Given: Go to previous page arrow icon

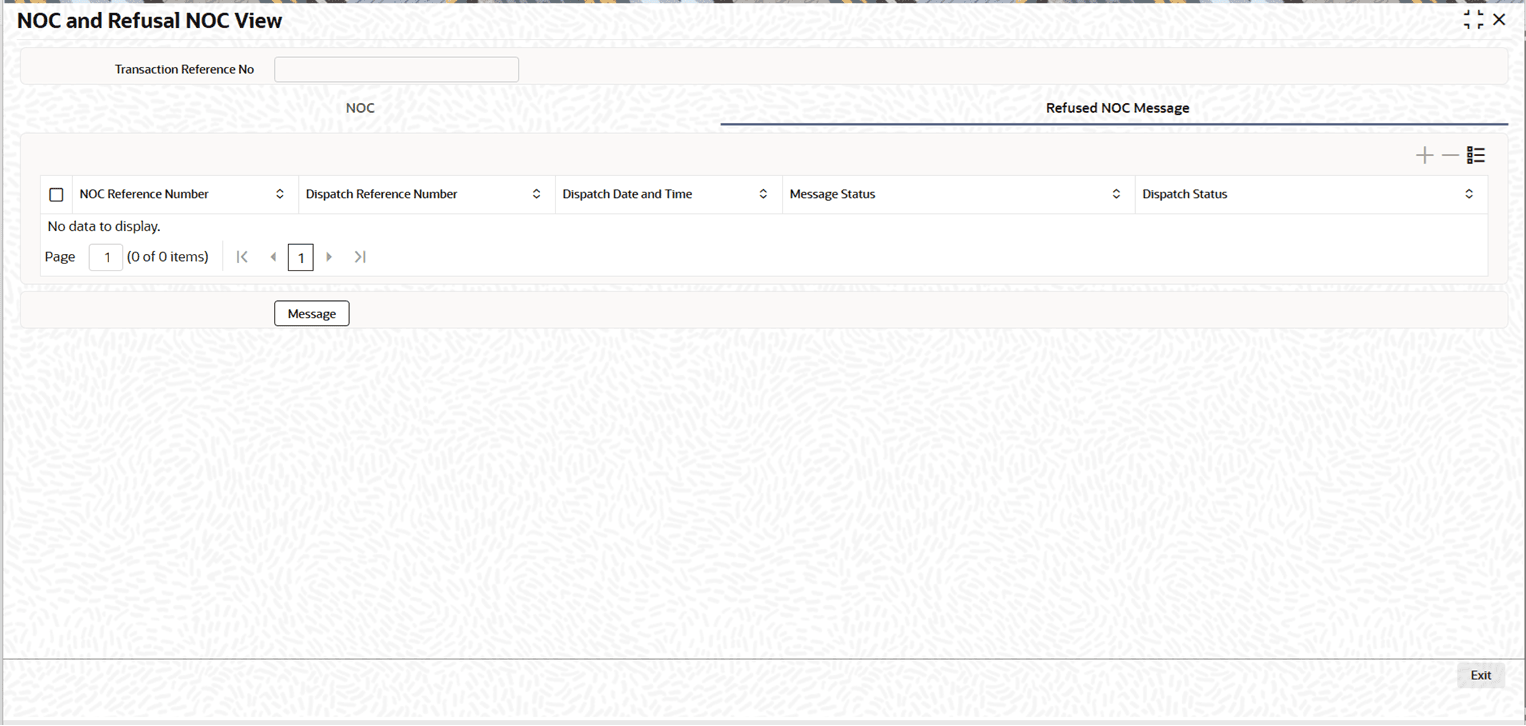Looking at the screenshot, I should click(273, 257).
